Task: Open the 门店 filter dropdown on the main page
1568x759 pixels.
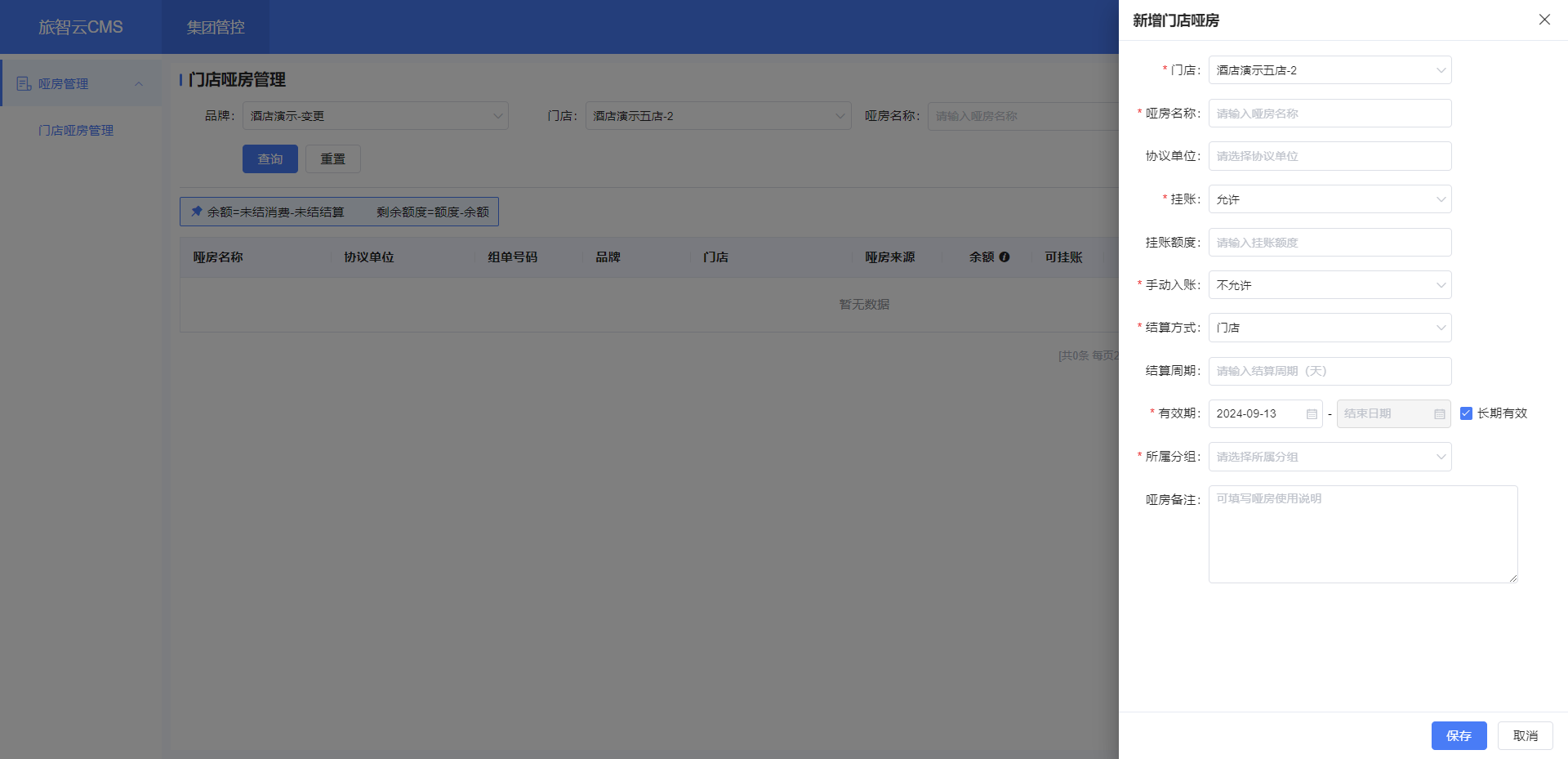Action: coord(718,116)
